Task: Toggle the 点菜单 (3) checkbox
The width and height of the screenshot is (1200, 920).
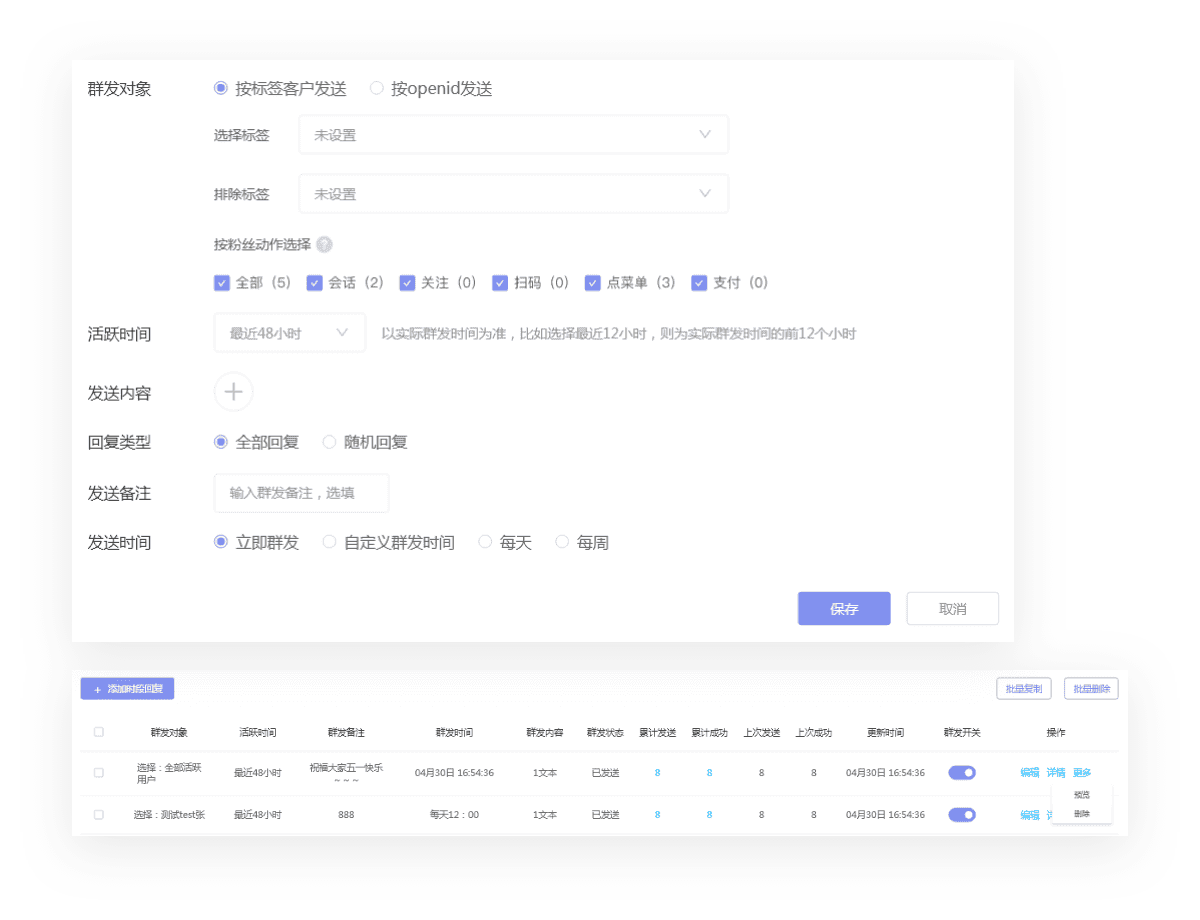Action: [x=593, y=283]
